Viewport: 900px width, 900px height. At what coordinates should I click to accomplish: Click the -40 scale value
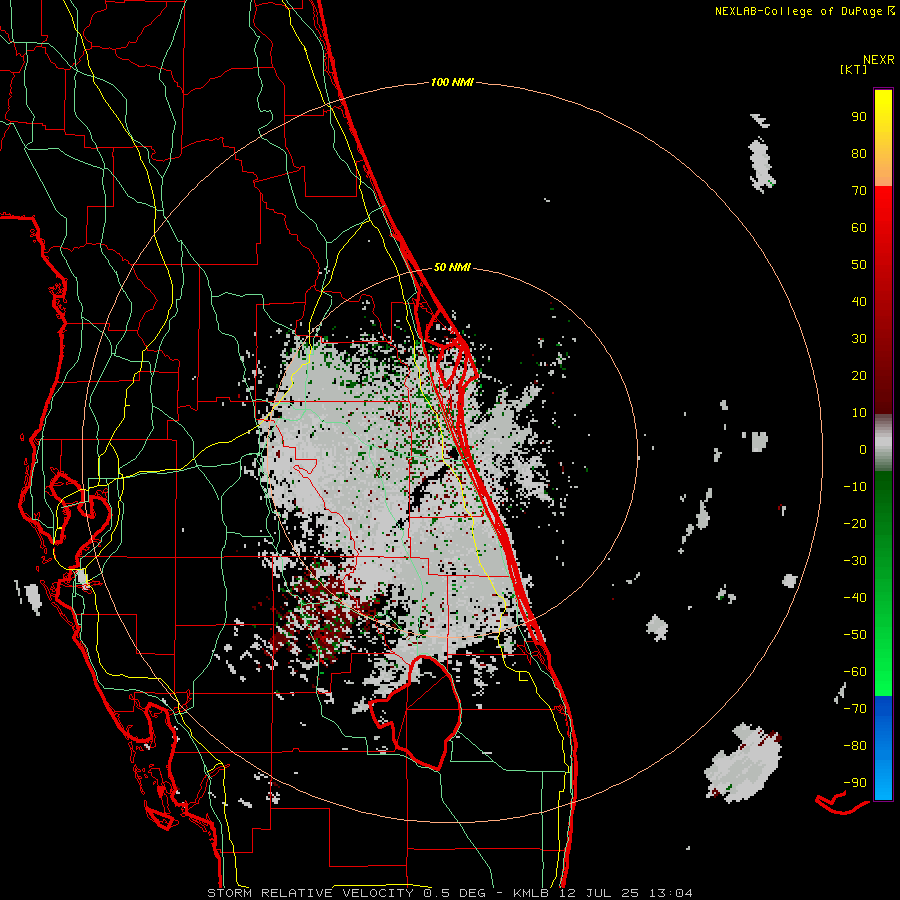coord(855,598)
